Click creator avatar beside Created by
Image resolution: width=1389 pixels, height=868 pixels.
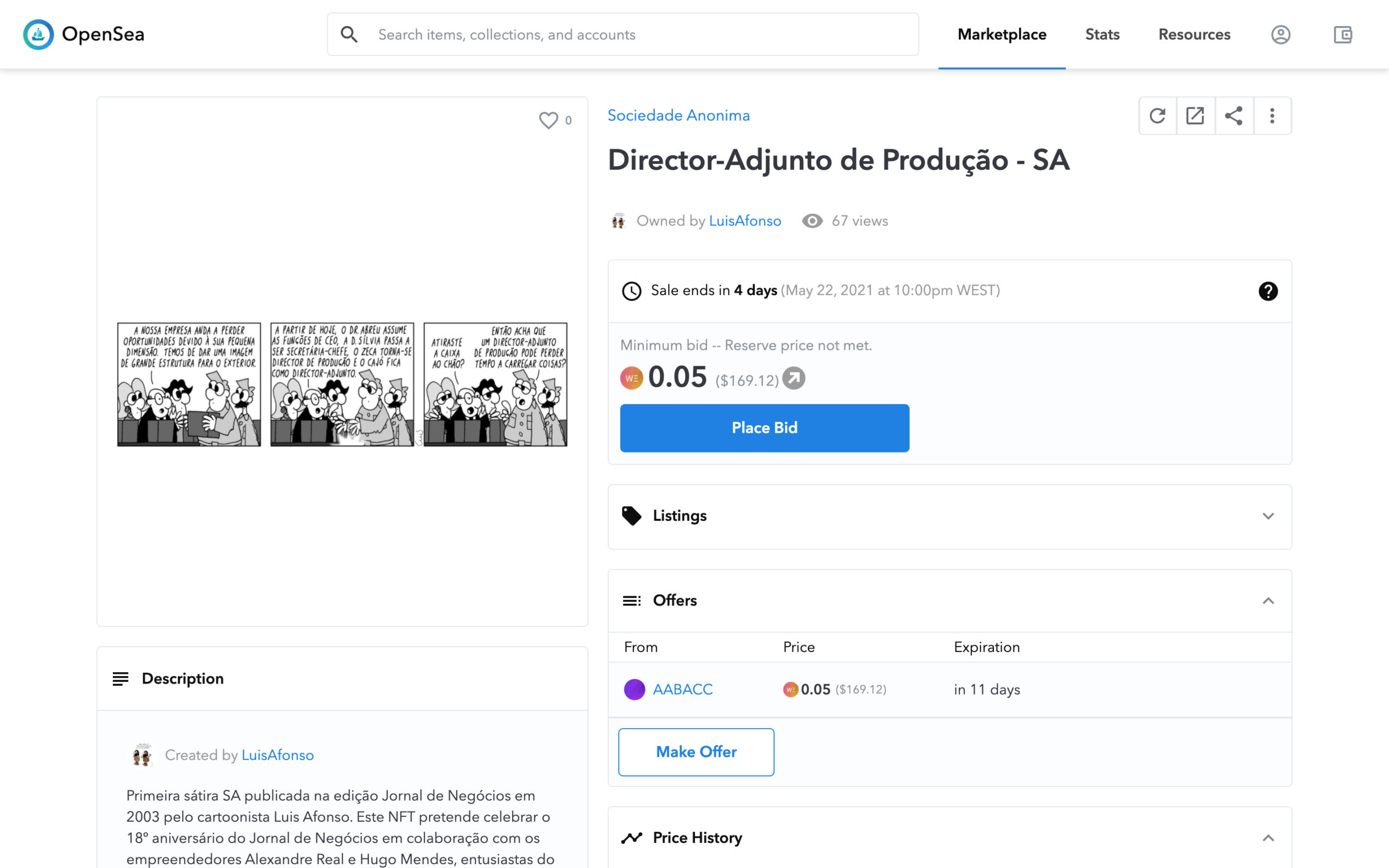coord(141,755)
